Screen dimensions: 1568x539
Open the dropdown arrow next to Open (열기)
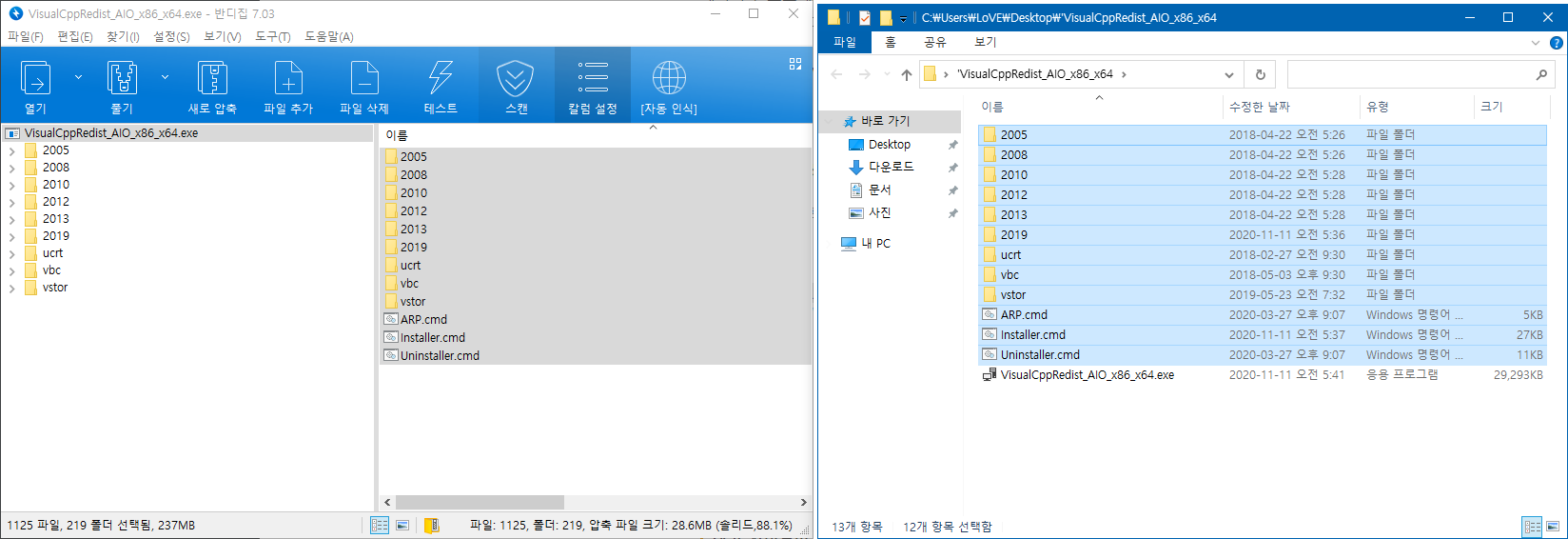click(x=78, y=77)
